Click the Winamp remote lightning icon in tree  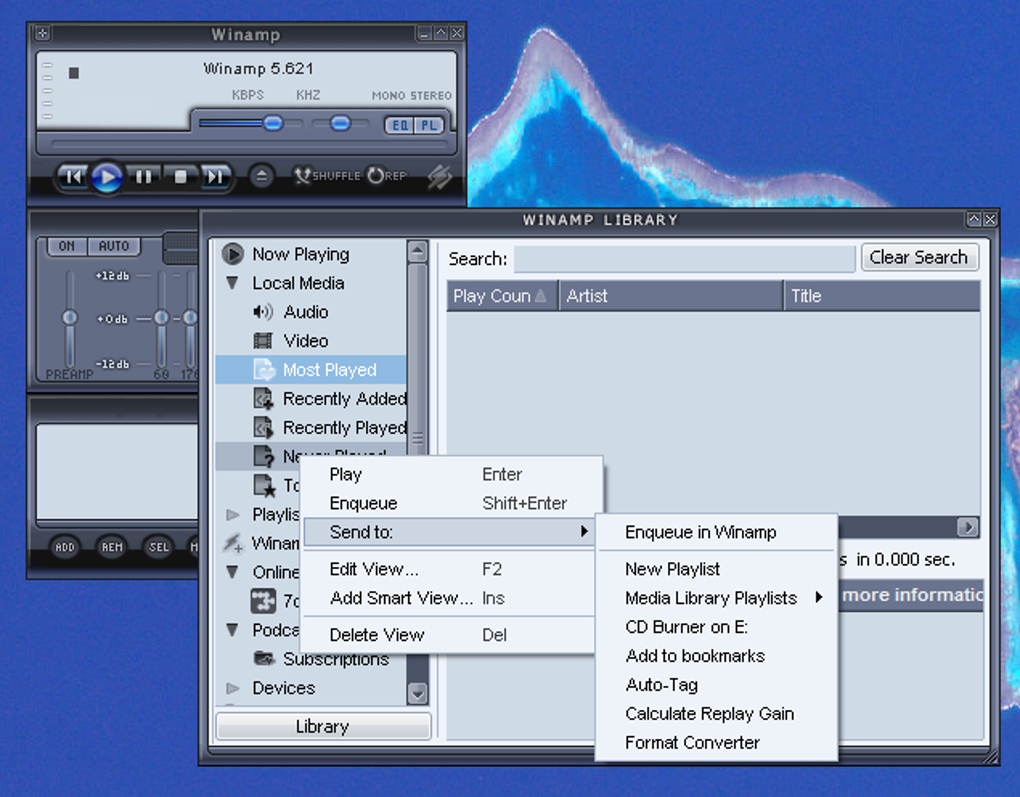coord(233,543)
